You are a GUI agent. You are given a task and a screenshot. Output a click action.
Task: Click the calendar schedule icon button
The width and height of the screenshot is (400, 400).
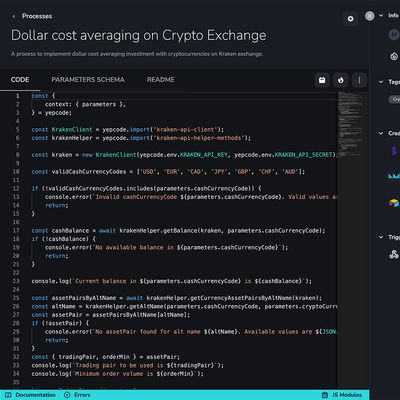pos(322,80)
